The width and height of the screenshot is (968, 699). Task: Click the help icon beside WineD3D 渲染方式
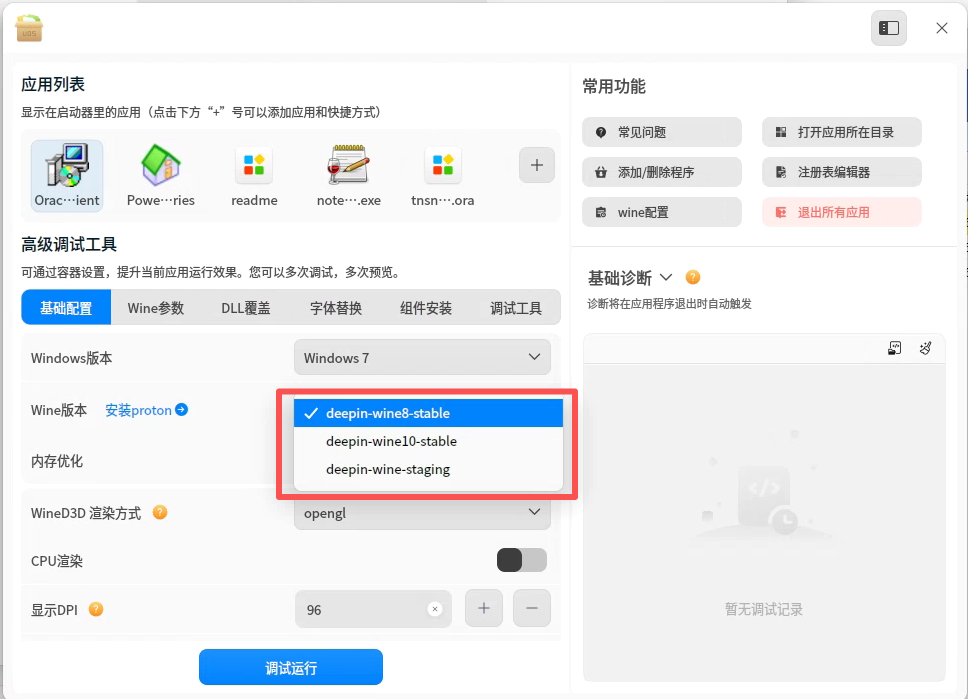pos(160,513)
